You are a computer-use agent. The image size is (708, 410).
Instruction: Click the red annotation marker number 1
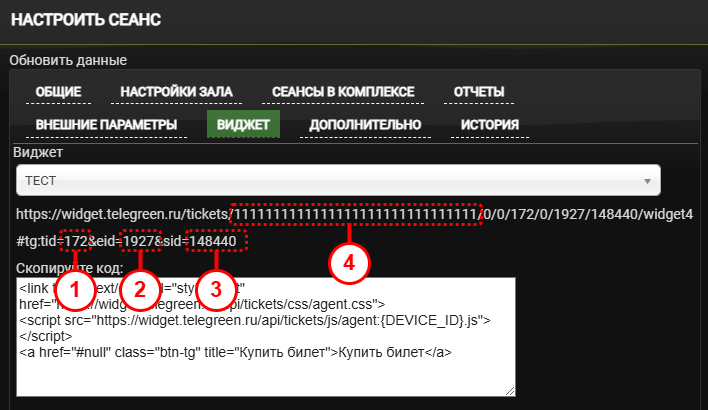75,289
